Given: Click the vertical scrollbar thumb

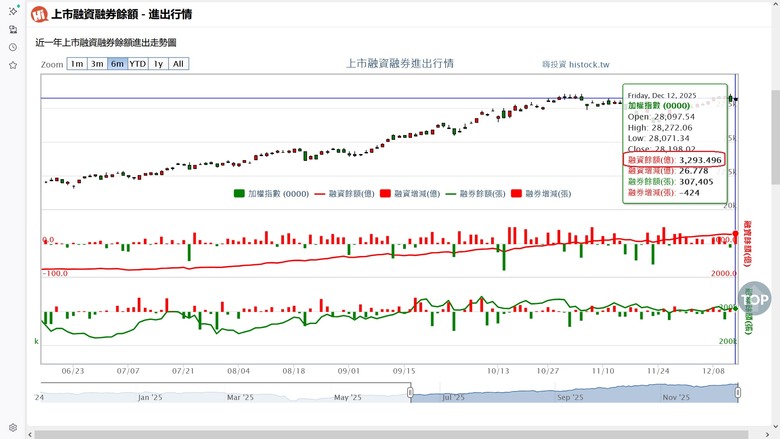Looking at the screenshot, I should click(776, 137).
